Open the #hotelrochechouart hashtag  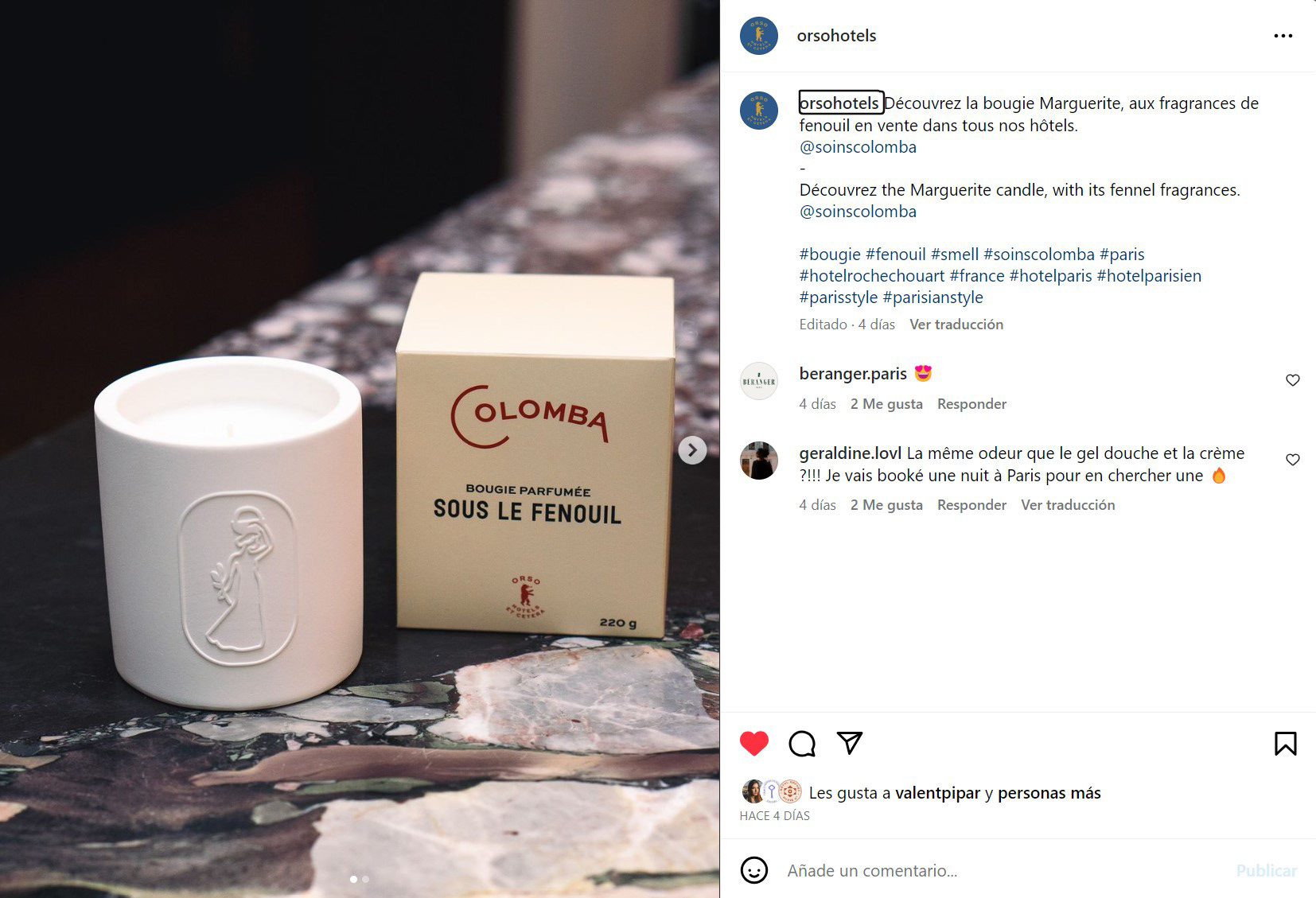click(x=872, y=276)
